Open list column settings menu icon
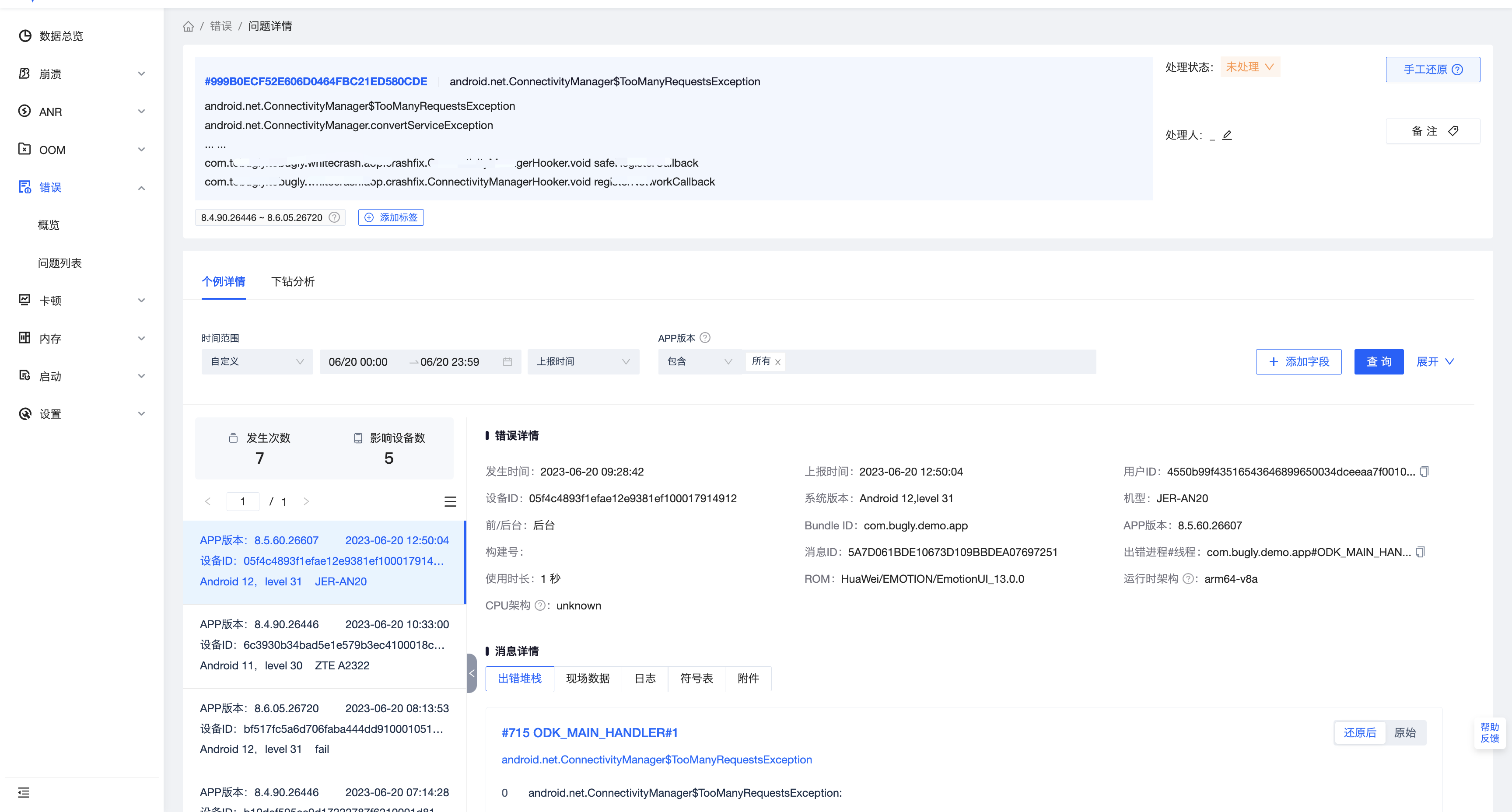The height and width of the screenshot is (812, 1512). tap(450, 502)
